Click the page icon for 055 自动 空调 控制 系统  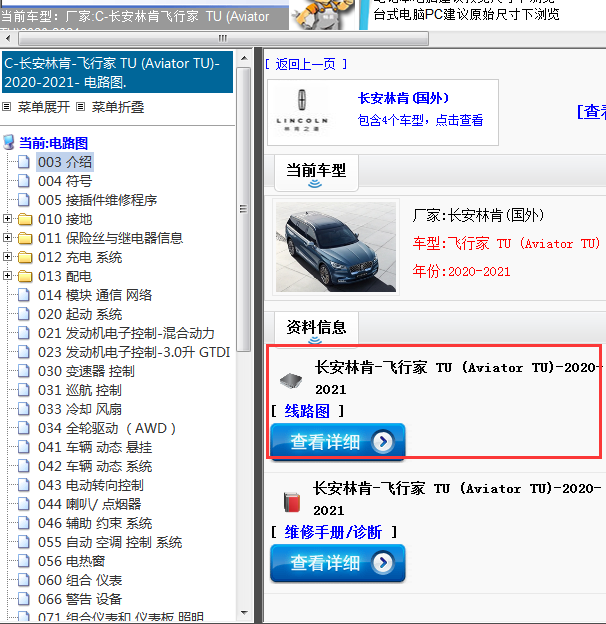point(24,542)
